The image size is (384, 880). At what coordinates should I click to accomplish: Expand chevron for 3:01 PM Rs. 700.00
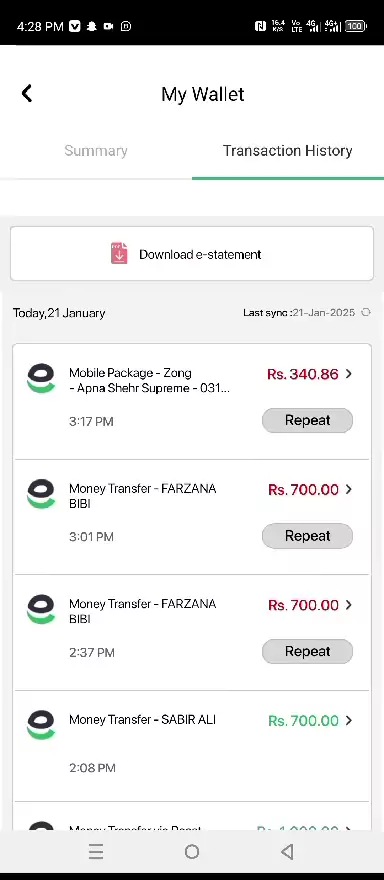349,489
